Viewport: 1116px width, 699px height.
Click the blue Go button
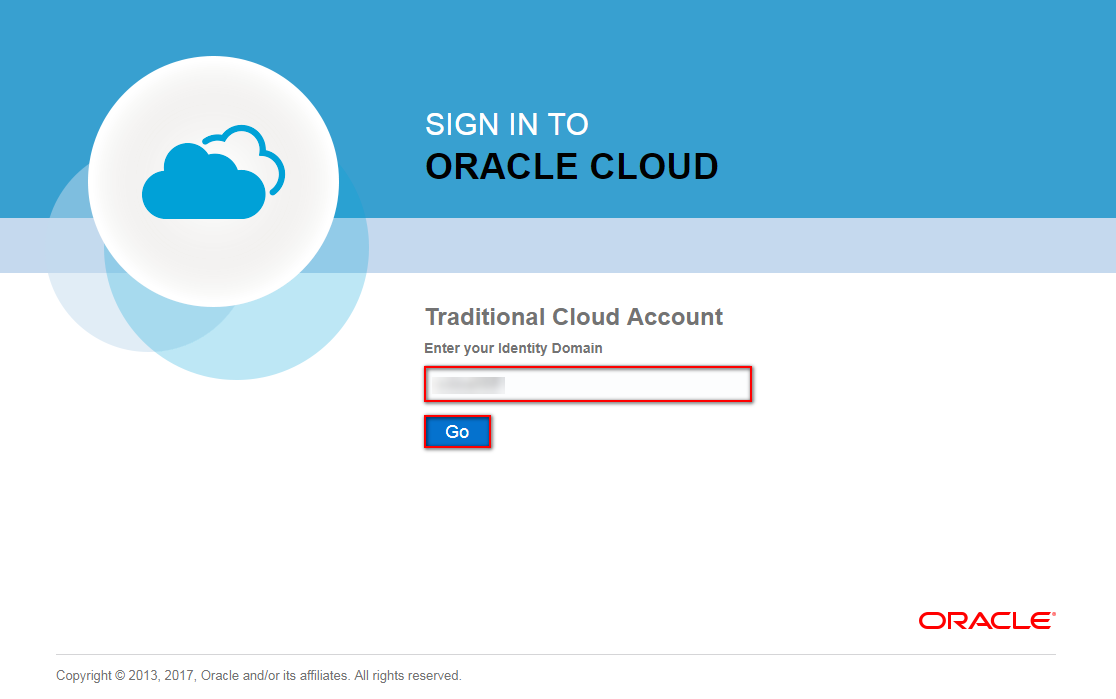458,431
